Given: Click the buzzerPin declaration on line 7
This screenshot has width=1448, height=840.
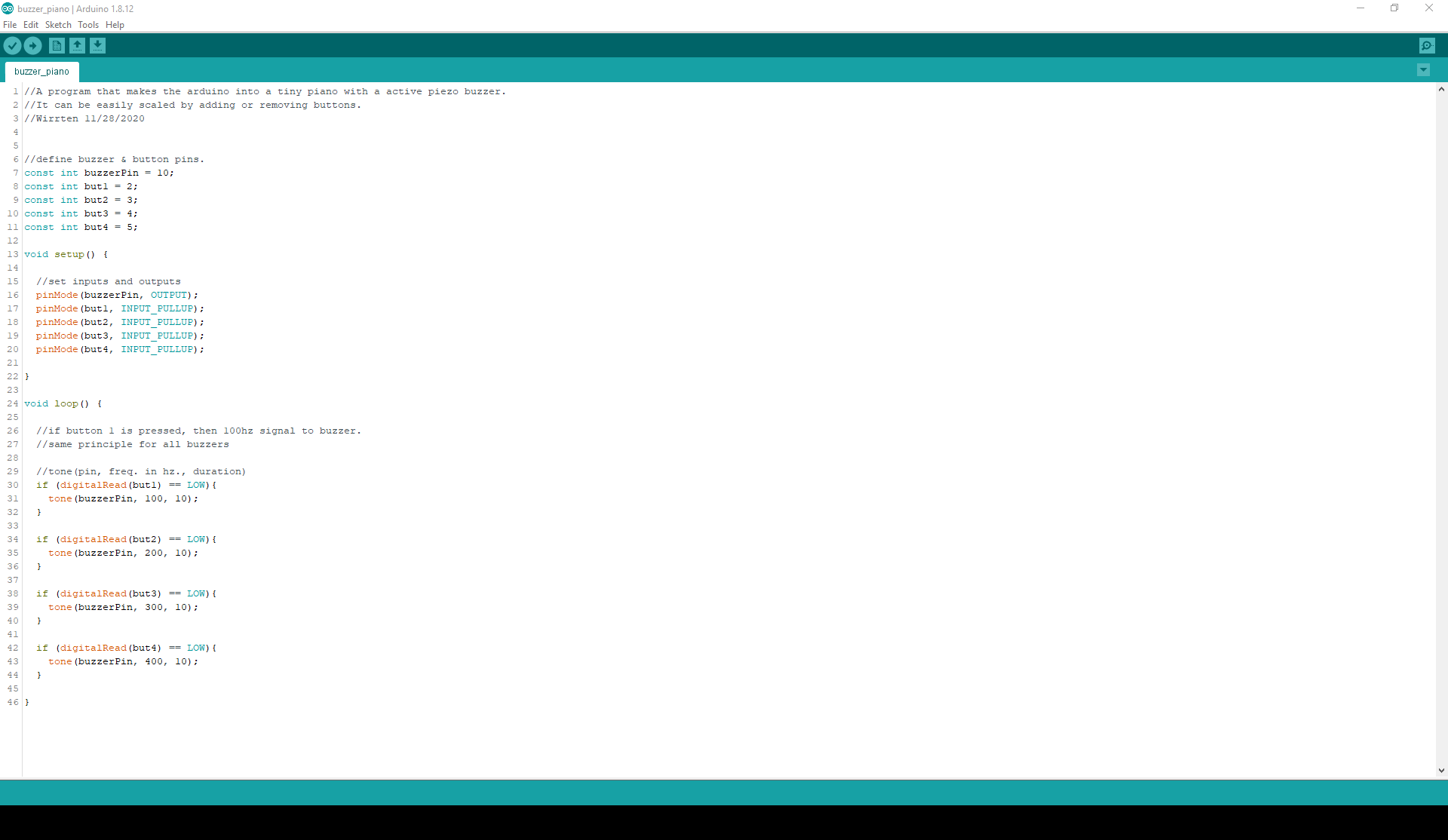Looking at the screenshot, I should (x=111, y=173).
